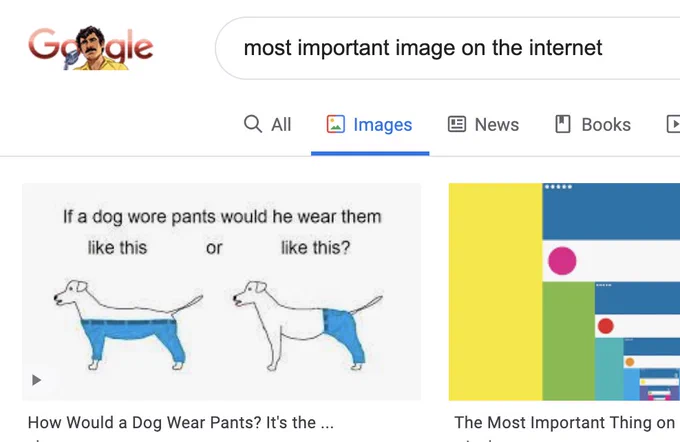Select the yellow block in the right thumbnail
This screenshot has height=442, width=680.
point(495,291)
